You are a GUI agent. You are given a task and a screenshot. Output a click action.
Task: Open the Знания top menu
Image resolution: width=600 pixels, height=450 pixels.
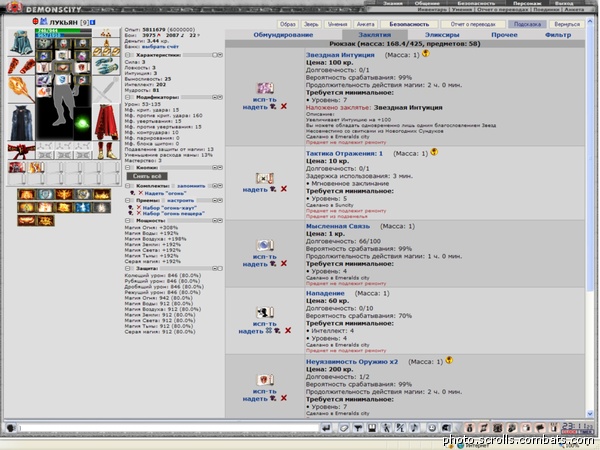click(392, 3)
